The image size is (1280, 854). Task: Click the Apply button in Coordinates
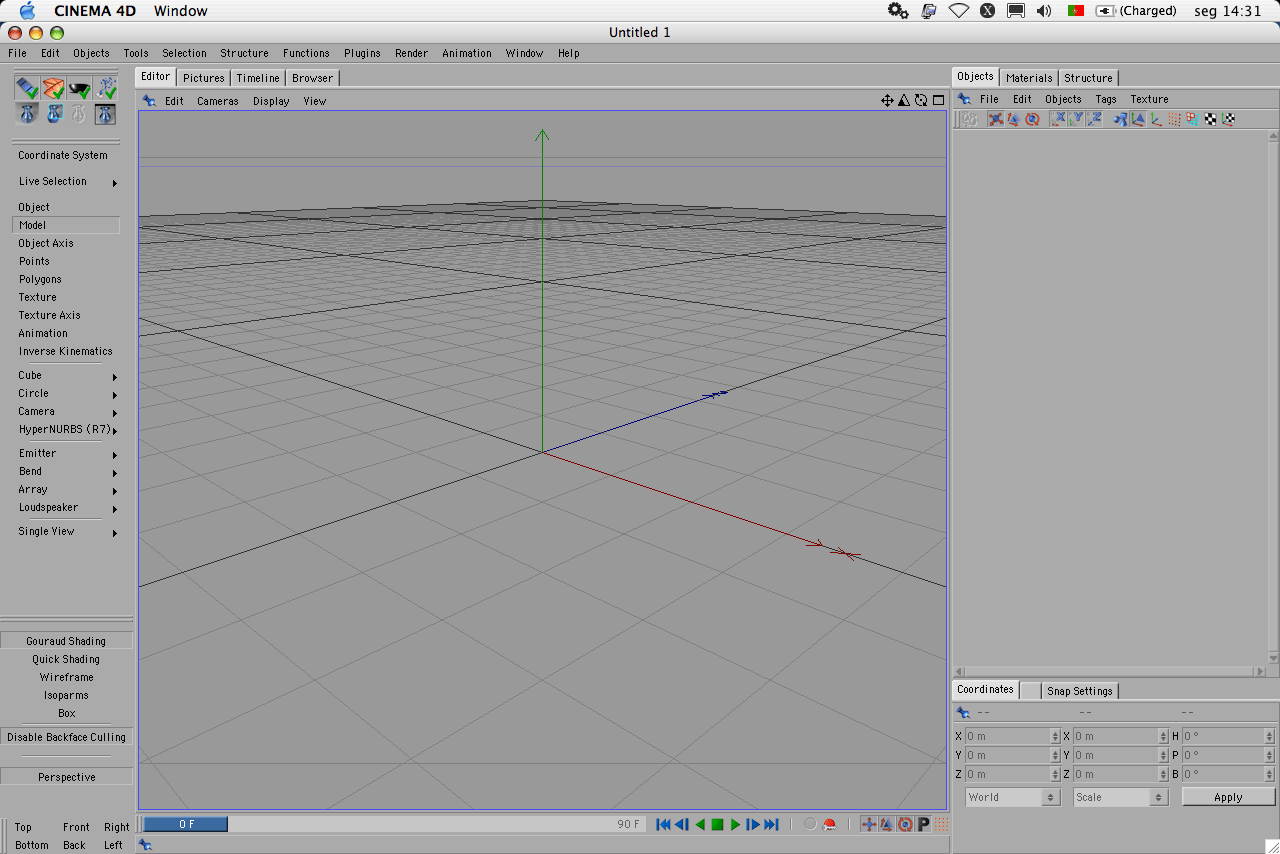pos(1228,797)
